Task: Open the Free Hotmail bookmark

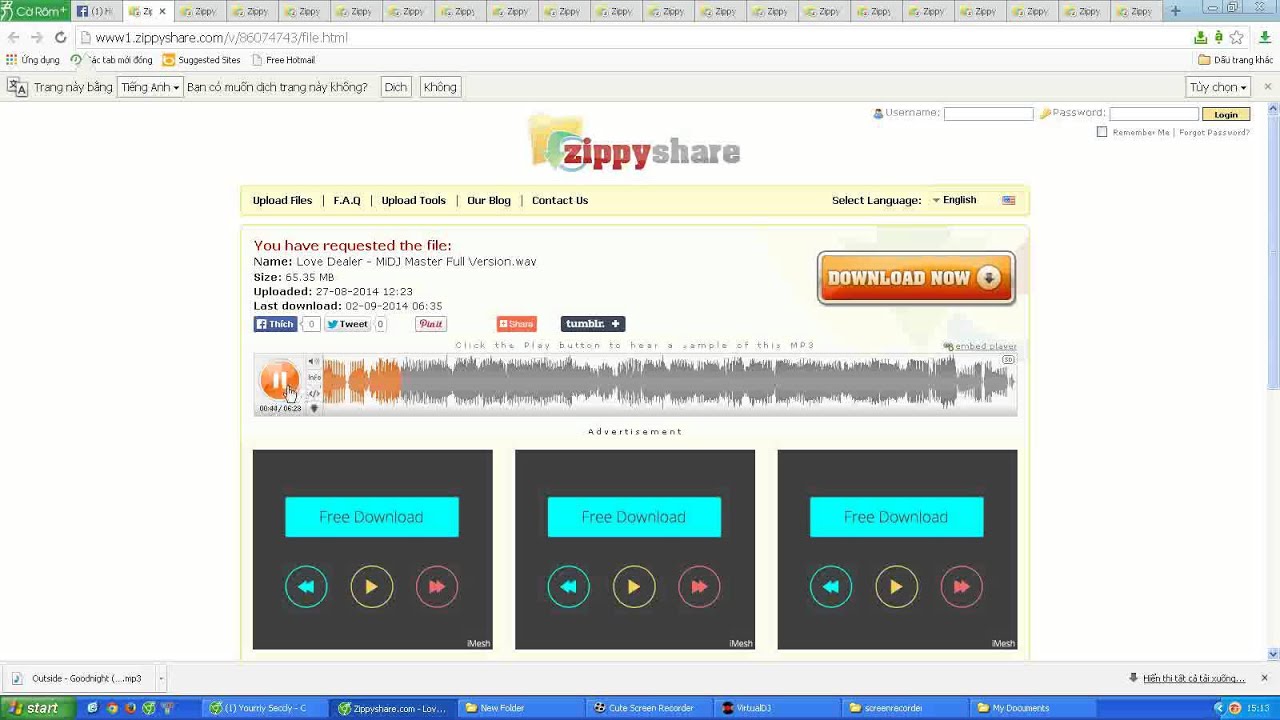Action: 284,60
